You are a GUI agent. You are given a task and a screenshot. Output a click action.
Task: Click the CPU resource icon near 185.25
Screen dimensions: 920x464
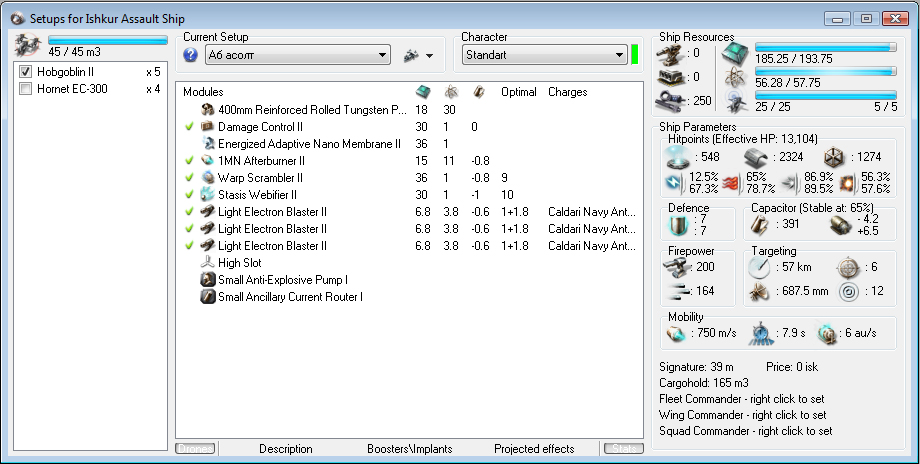pos(736,53)
